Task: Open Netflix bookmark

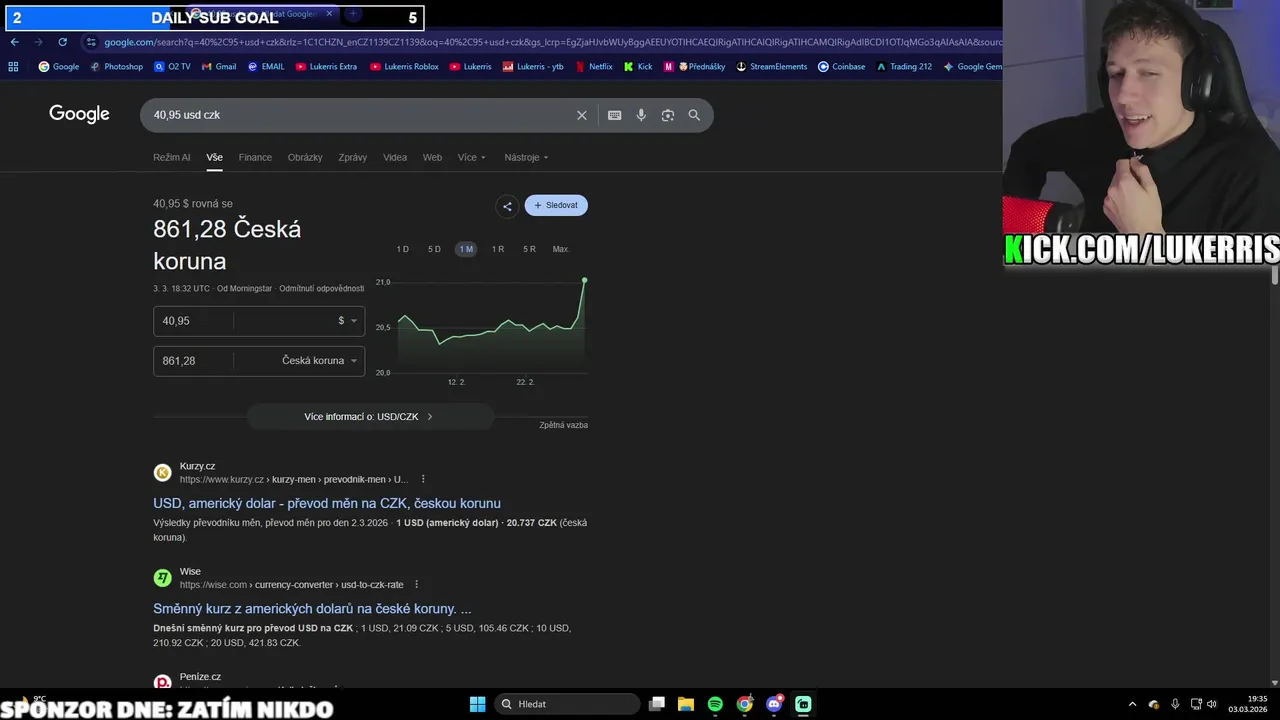Action: [x=594, y=67]
